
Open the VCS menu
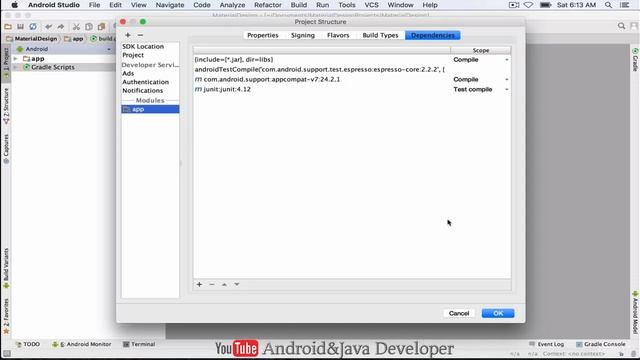click(x=371, y=5)
